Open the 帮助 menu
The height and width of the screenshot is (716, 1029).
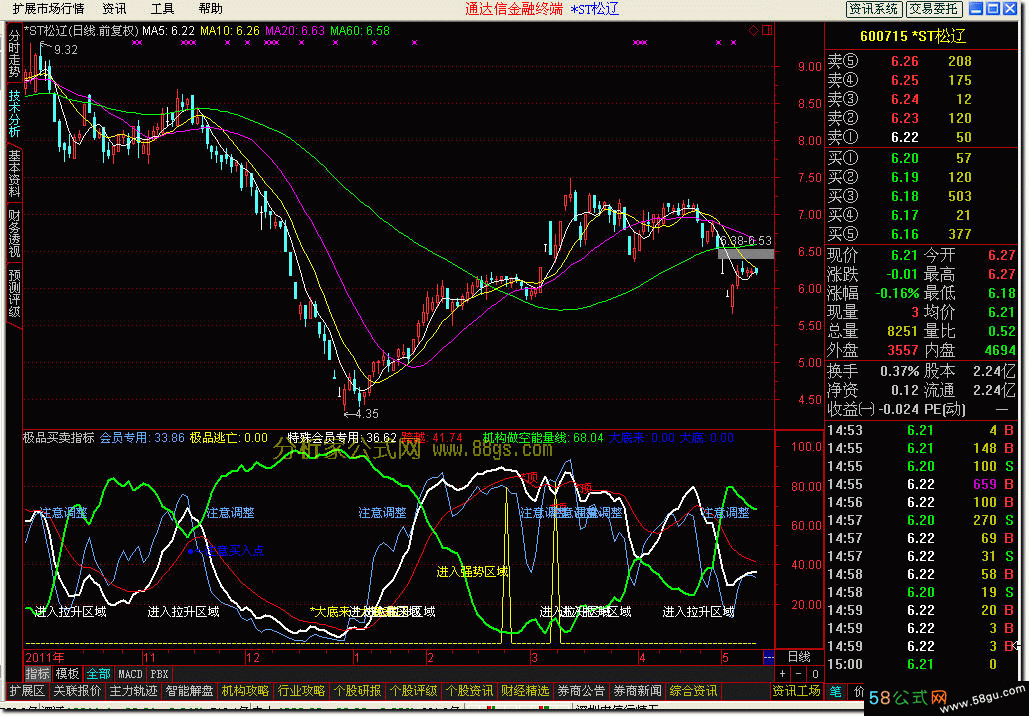[210, 9]
